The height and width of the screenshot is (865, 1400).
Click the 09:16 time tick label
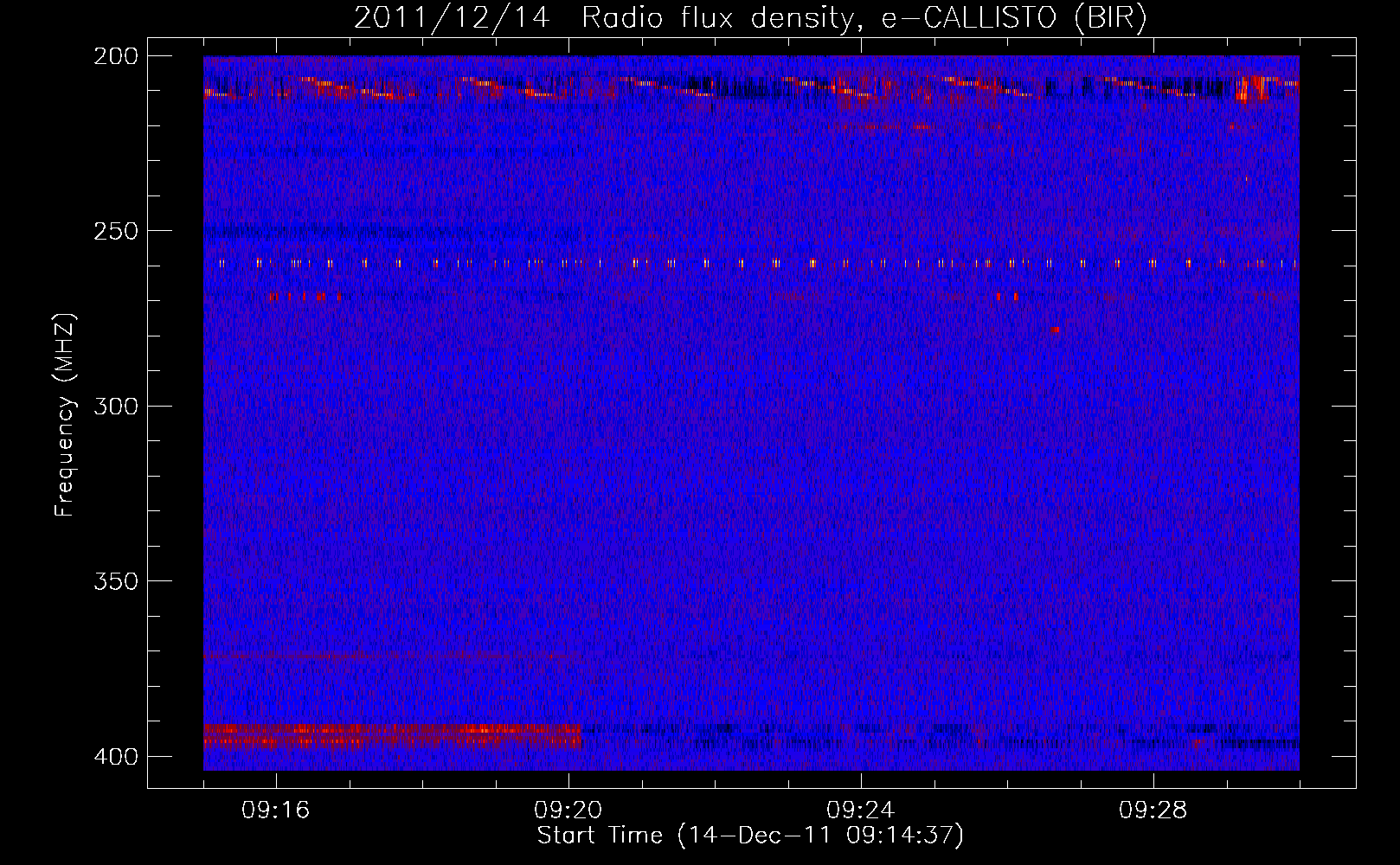(x=276, y=811)
